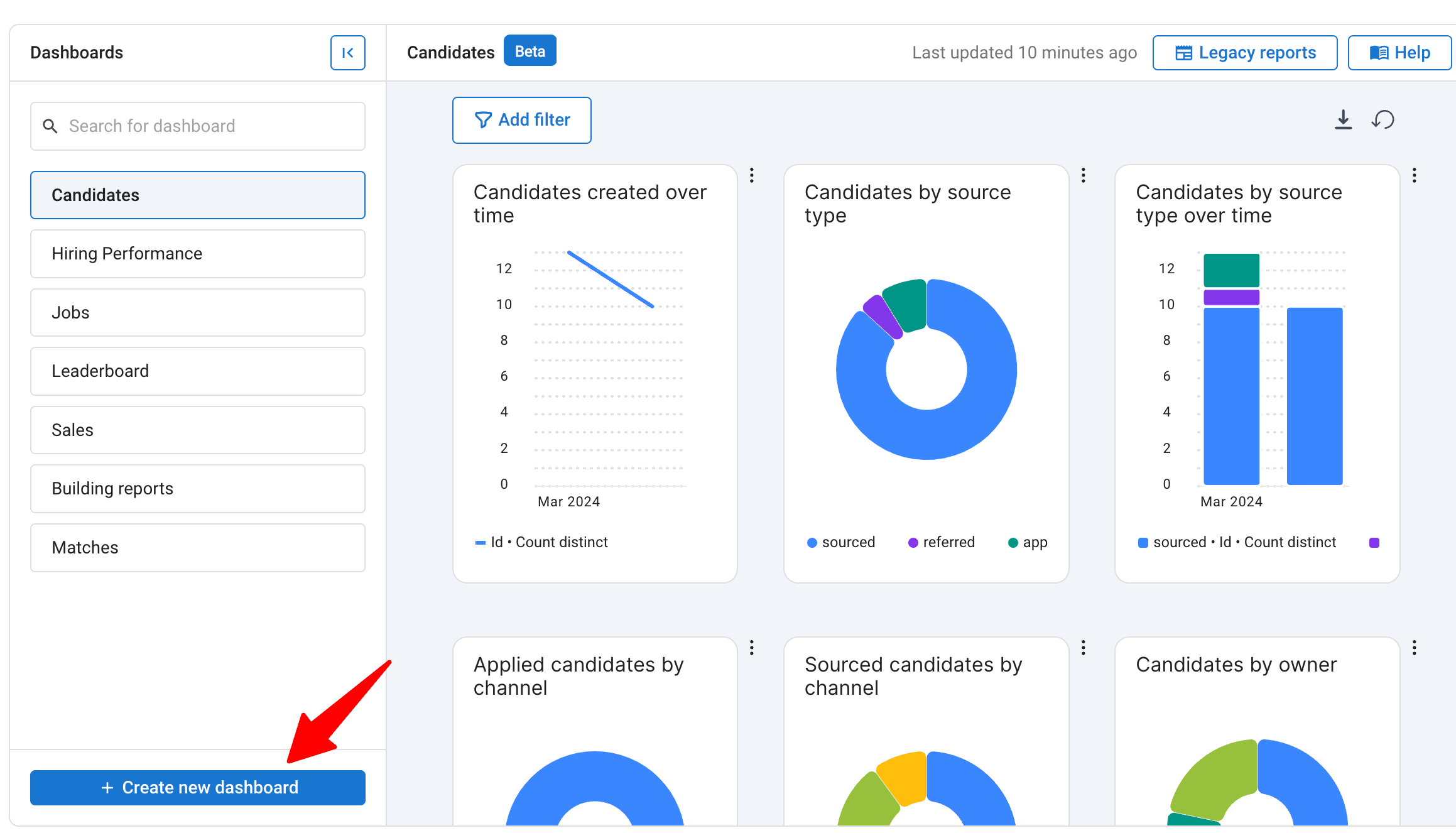Toggle the 'sourced' legend item in source type chart
Image resolution: width=1456 pixels, height=833 pixels.
pos(842,542)
